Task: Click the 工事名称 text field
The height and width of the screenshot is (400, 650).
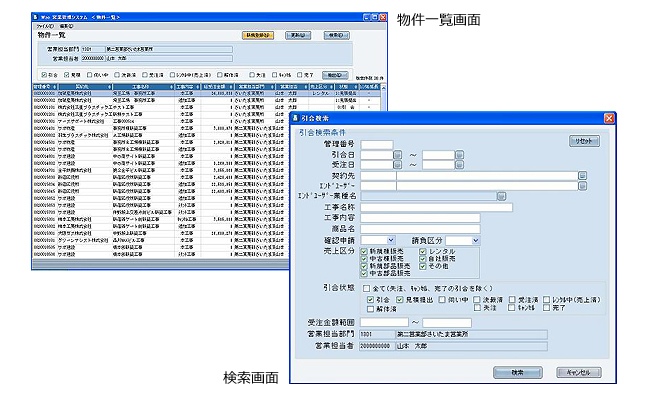Action: [436, 208]
